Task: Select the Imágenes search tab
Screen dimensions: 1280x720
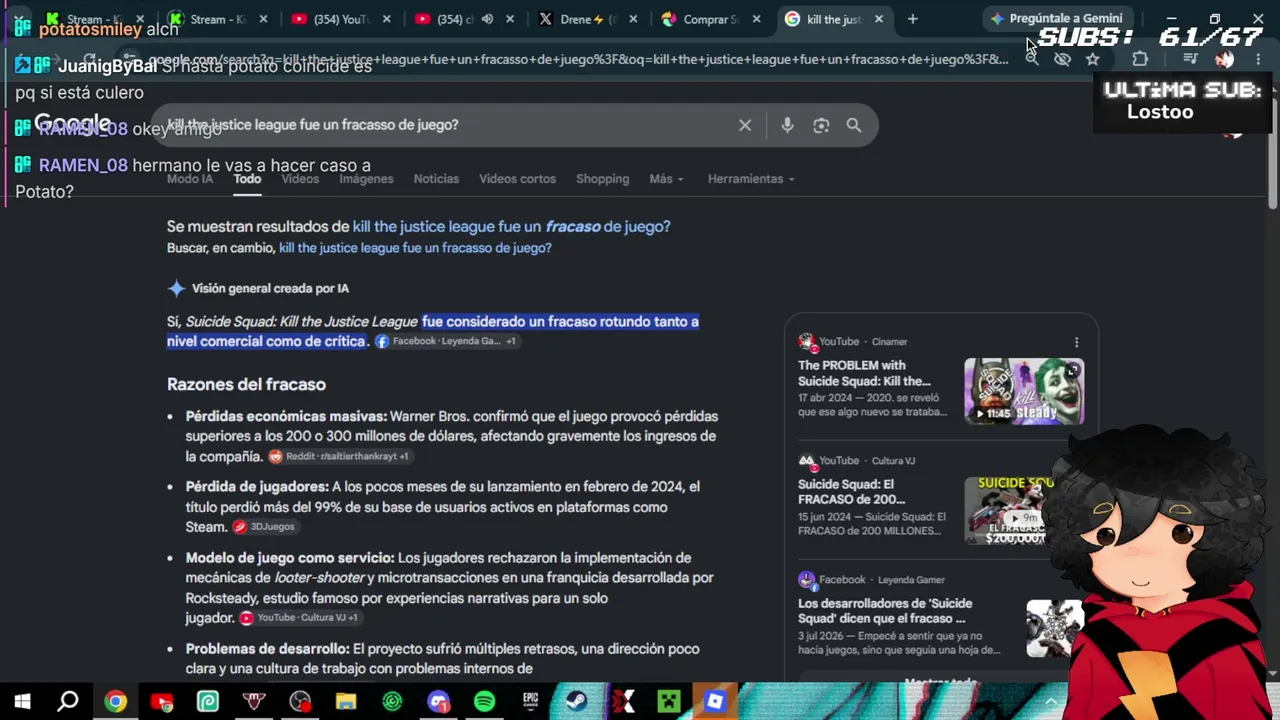Action: click(366, 179)
